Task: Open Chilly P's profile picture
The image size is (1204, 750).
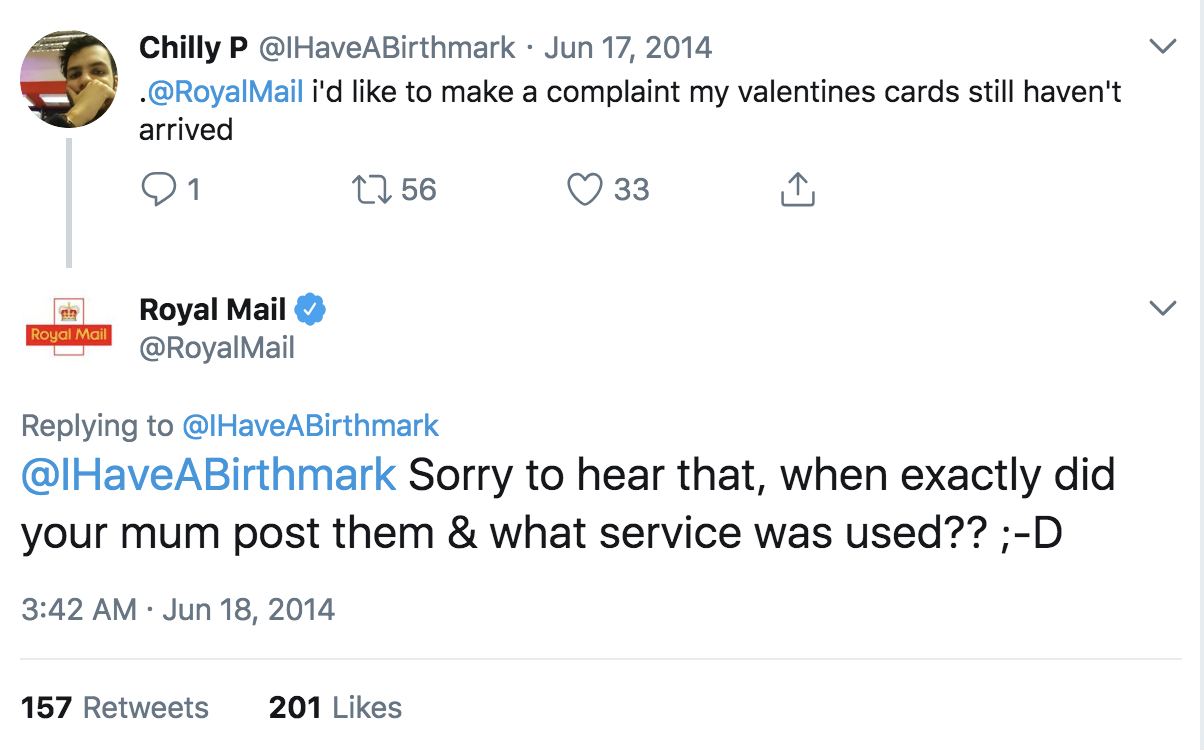Action: pos(69,79)
